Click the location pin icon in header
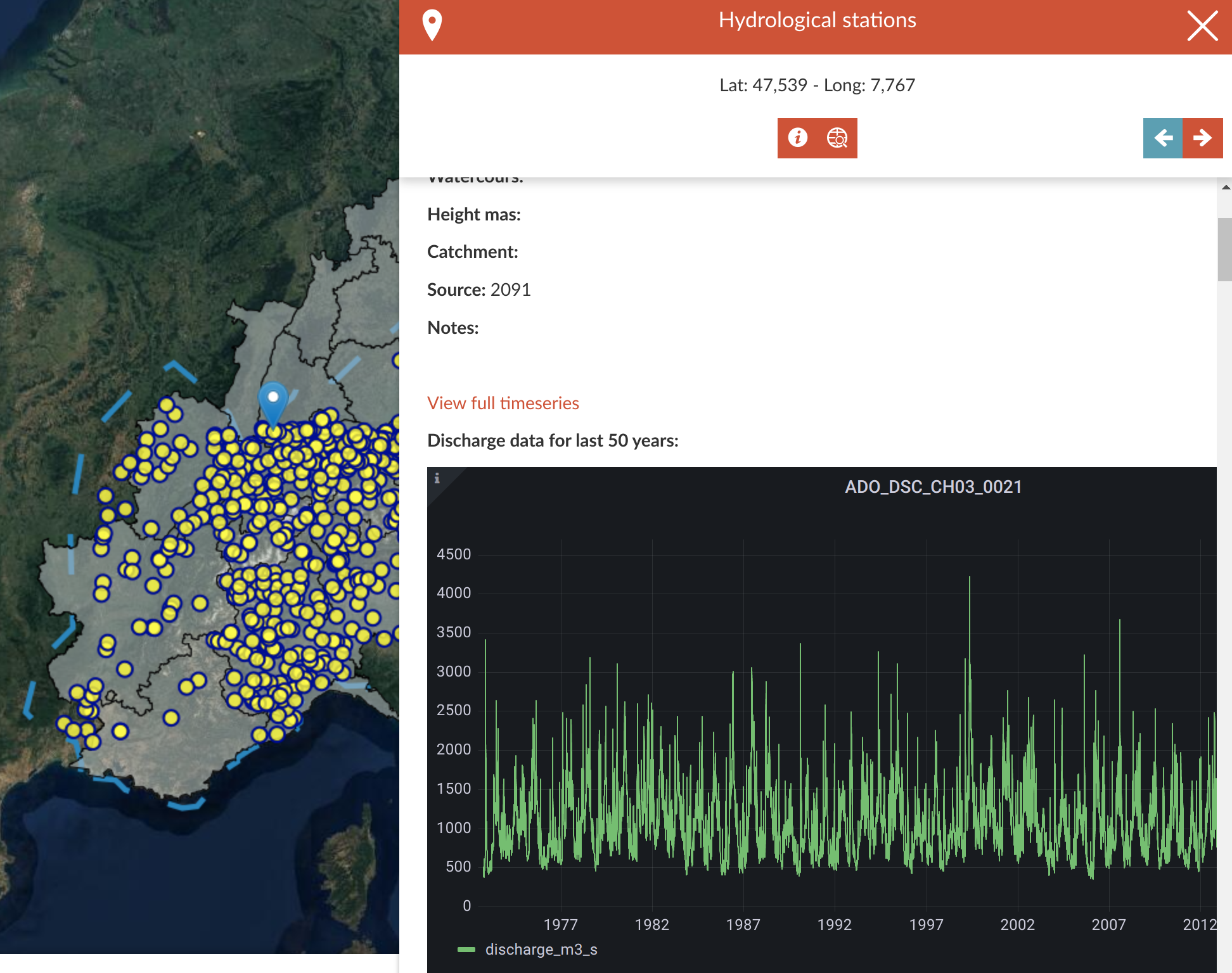The image size is (1232, 973). [432, 25]
